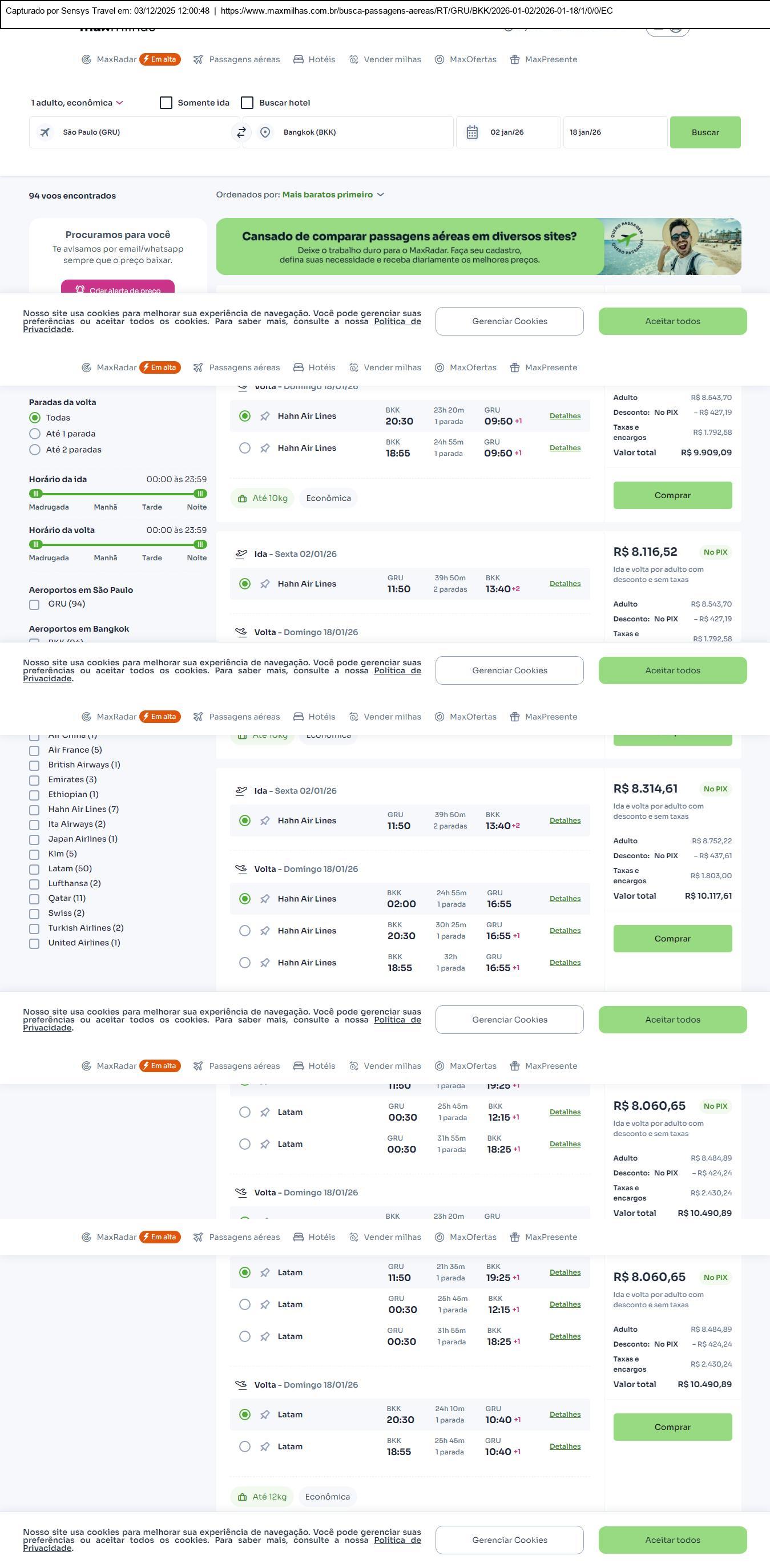Expand the Mais baratos primeiro sort dropdown
Image resolution: width=770 pixels, height=1568 pixels.
[332, 195]
